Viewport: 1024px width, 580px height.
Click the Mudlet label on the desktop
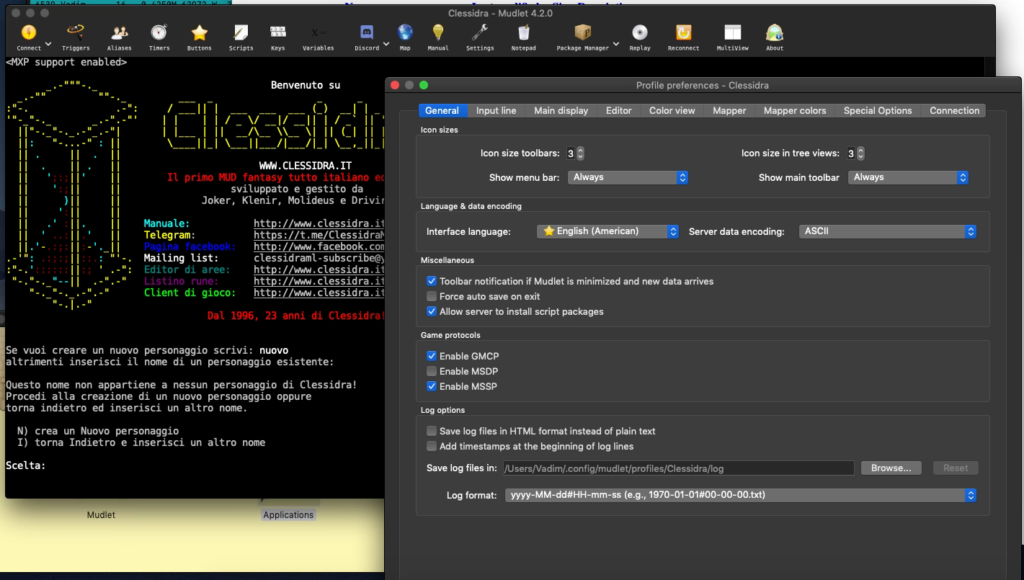101,515
